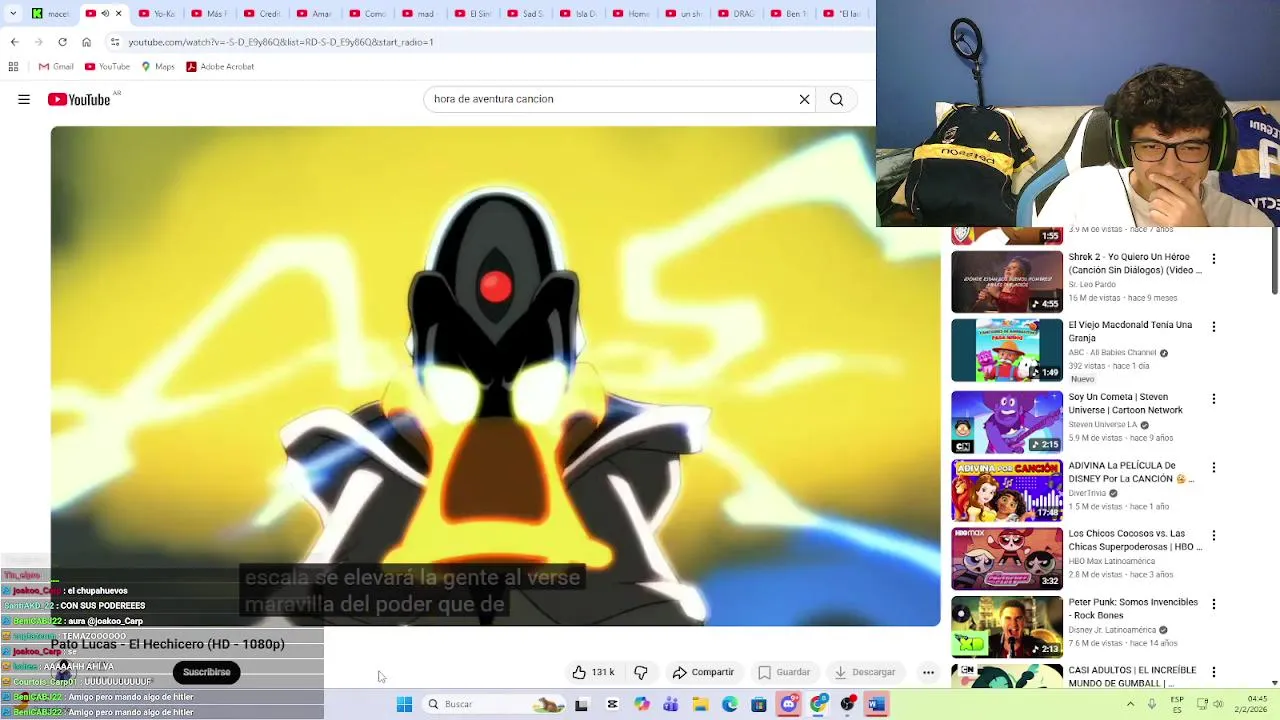This screenshot has height=720, width=1280.
Task: Dislike the video
Action: 641,672
